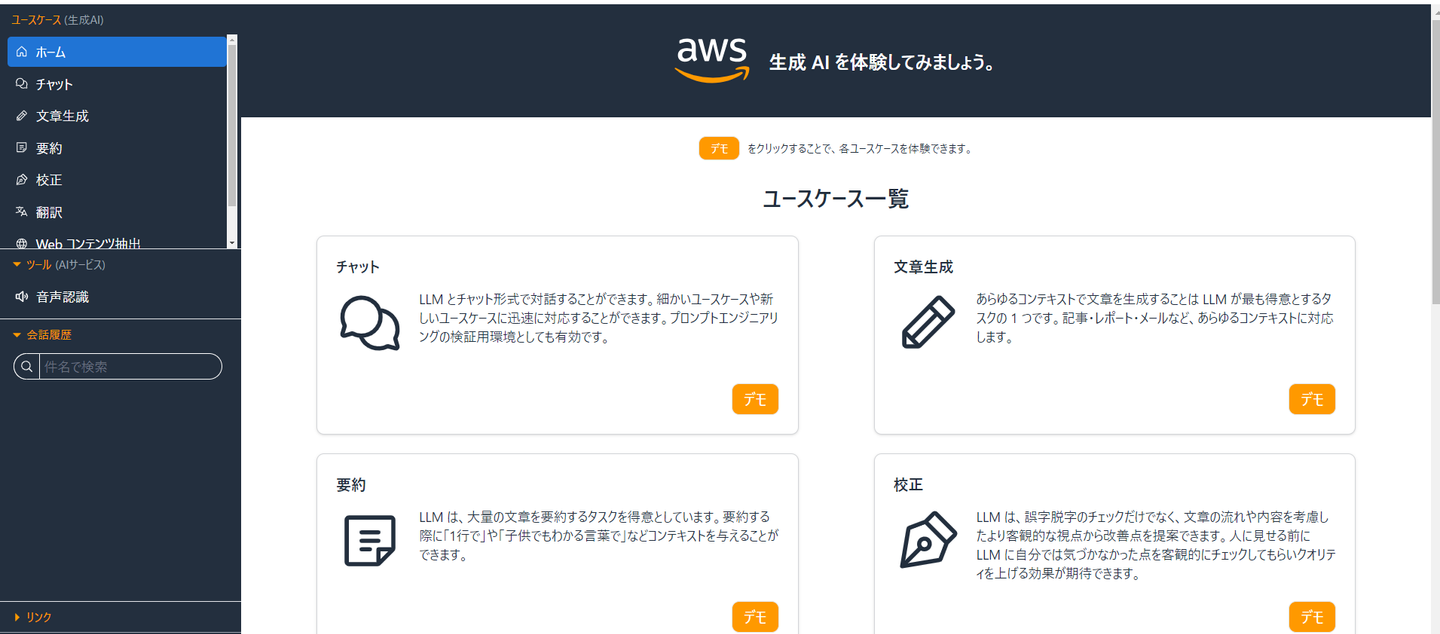Click the magnifier icon in search box
This screenshot has width=1440, height=634.
pyautogui.click(x=27, y=367)
